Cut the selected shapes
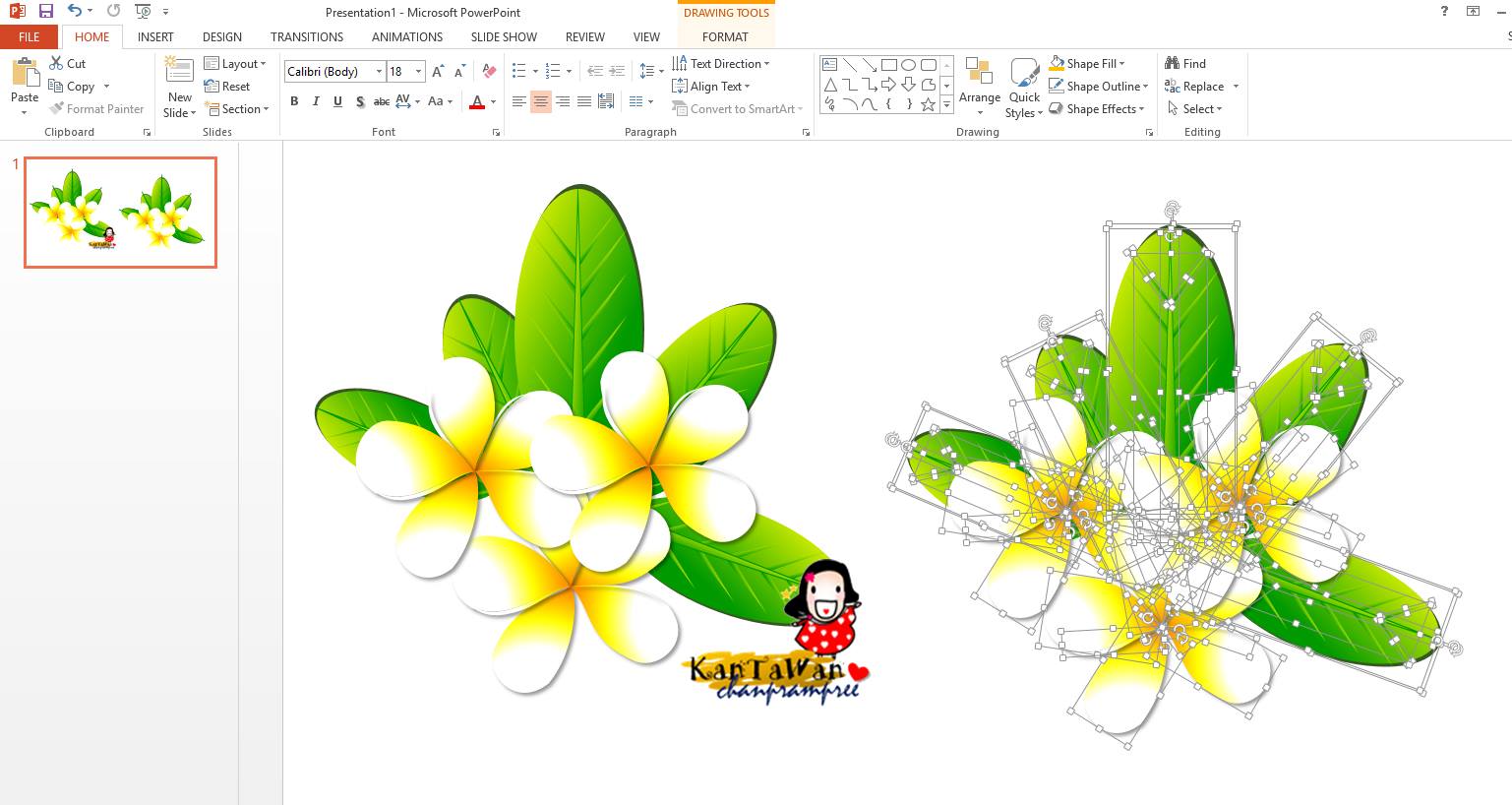This screenshot has height=805, width=1512. coord(68,63)
